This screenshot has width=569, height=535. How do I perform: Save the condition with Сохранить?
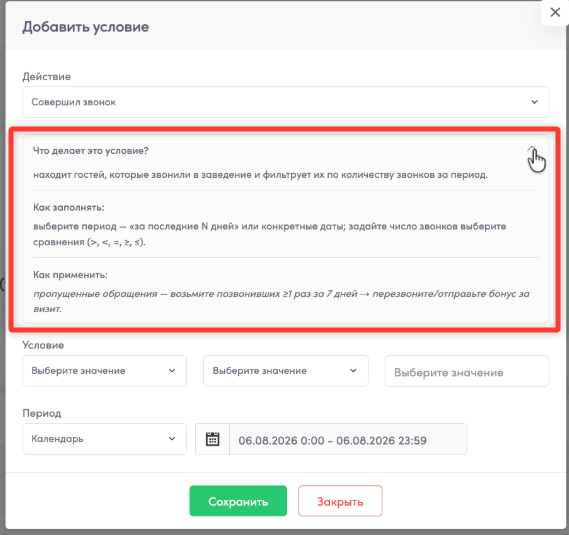[x=238, y=501]
